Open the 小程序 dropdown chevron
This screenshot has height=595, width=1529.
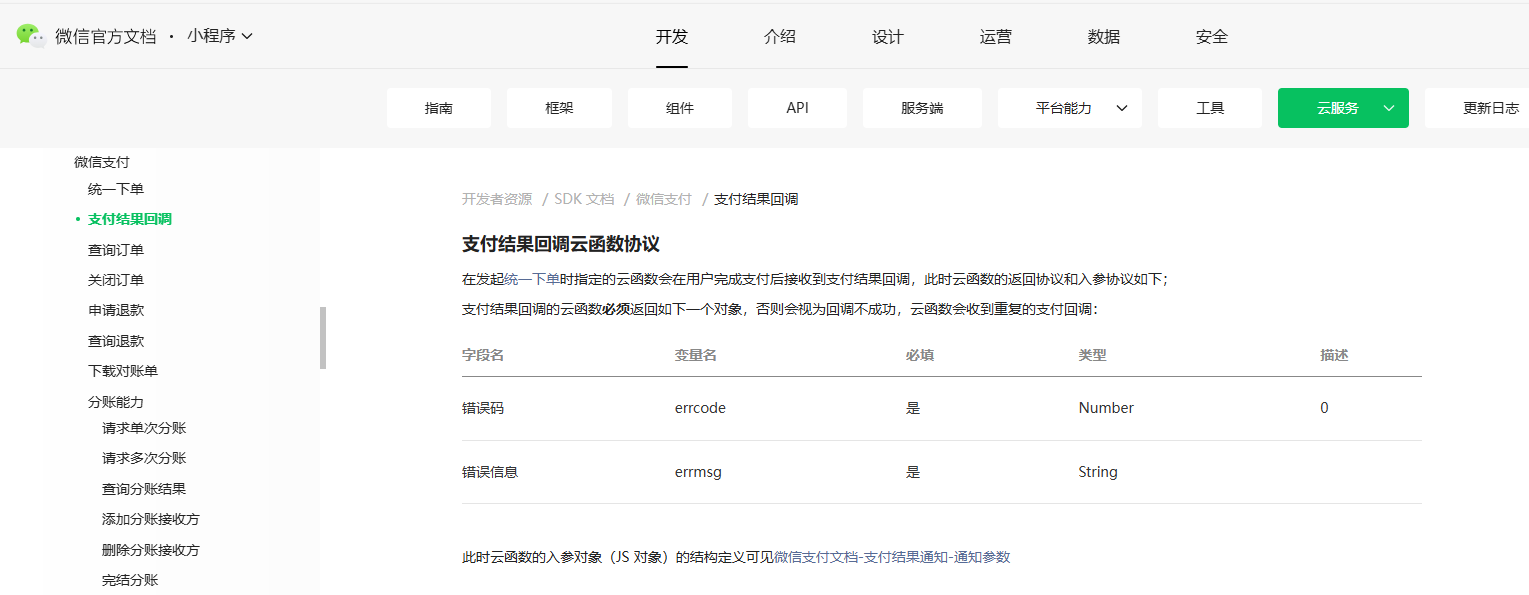coord(247,36)
